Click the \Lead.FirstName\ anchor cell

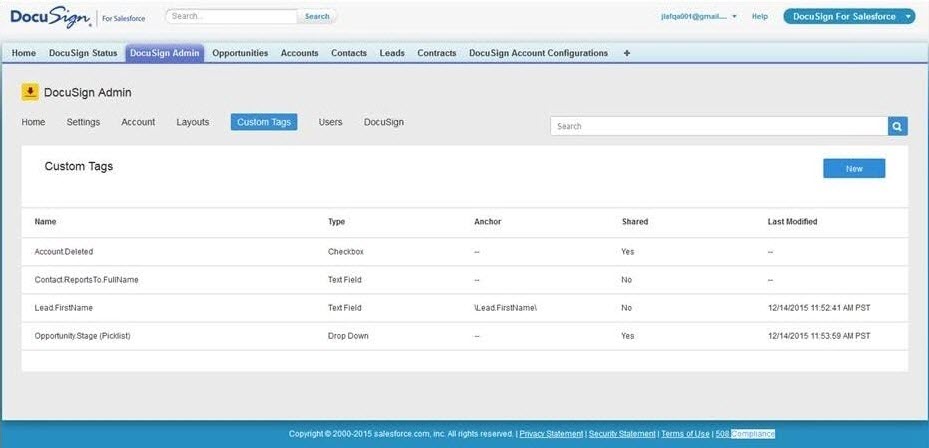click(505, 308)
